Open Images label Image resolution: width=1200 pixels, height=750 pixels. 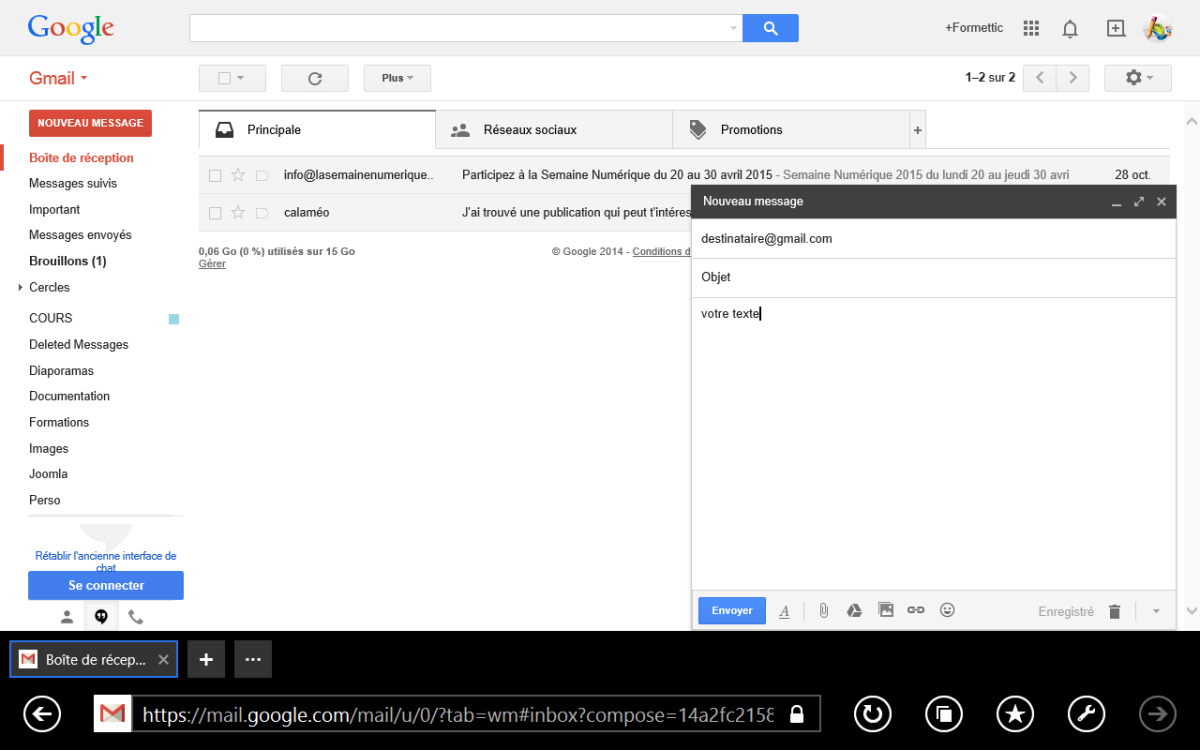49,448
